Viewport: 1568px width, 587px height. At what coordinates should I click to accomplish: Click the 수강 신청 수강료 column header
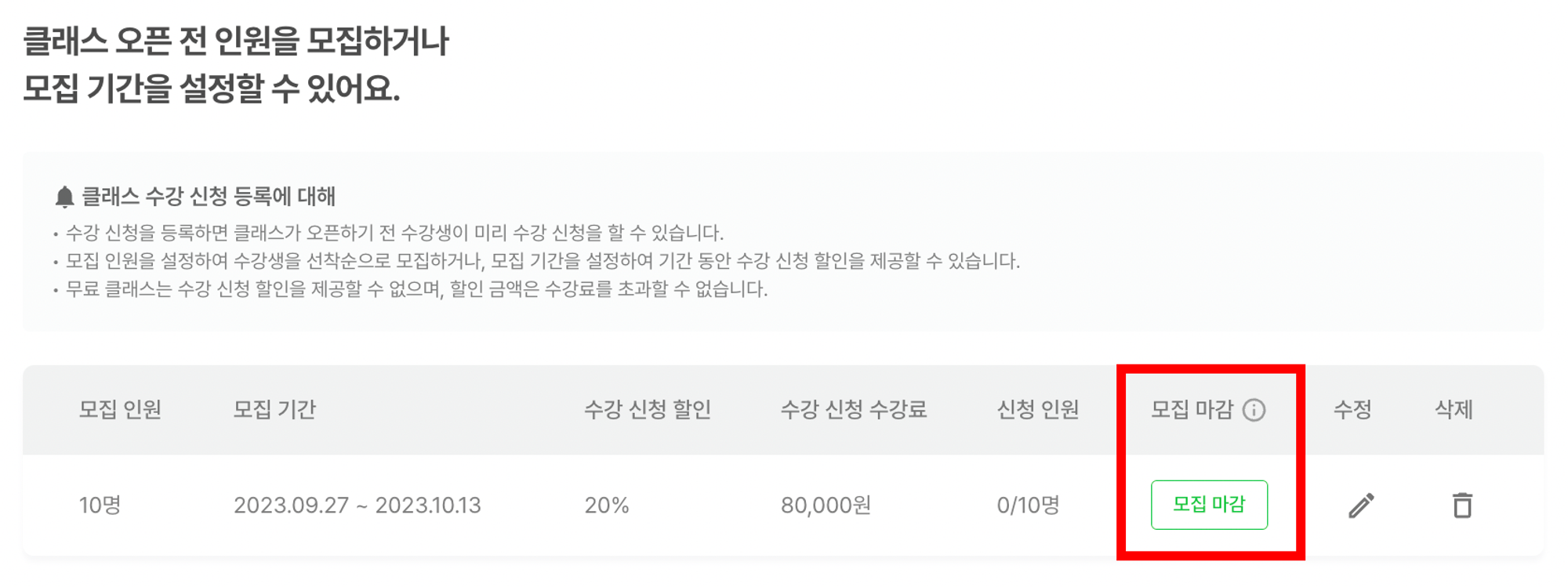[853, 410]
